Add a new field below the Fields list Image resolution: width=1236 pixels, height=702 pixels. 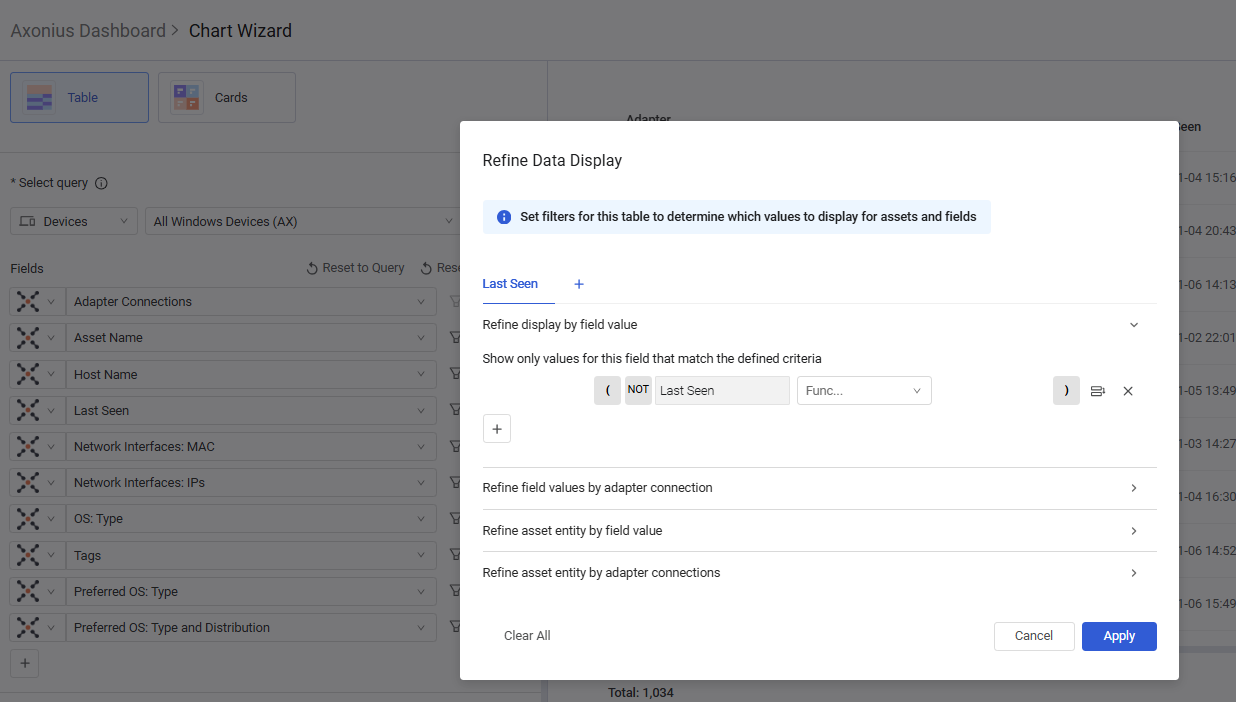click(x=25, y=663)
